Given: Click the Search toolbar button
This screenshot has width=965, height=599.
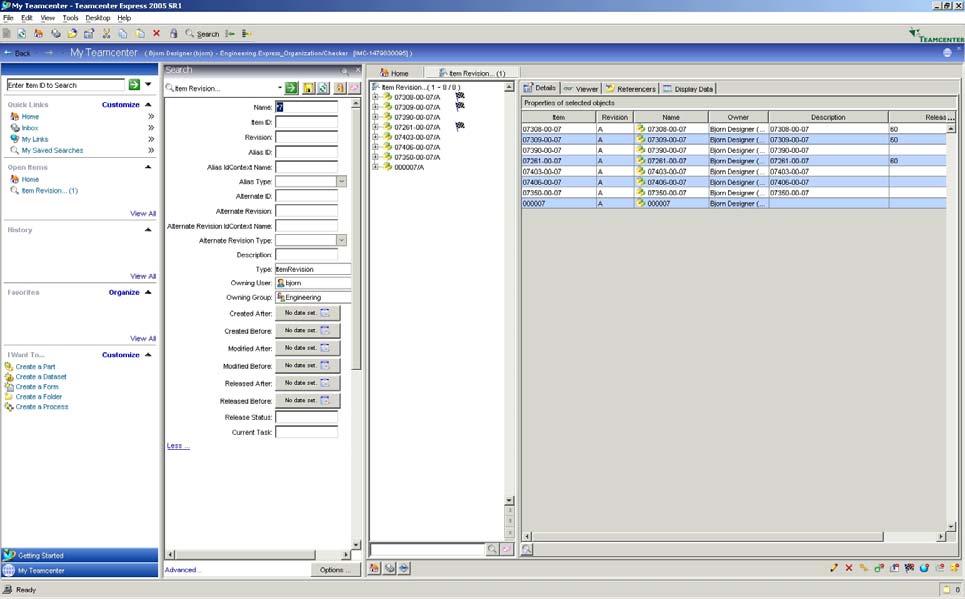Looking at the screenshot, I should click(202, 34).
